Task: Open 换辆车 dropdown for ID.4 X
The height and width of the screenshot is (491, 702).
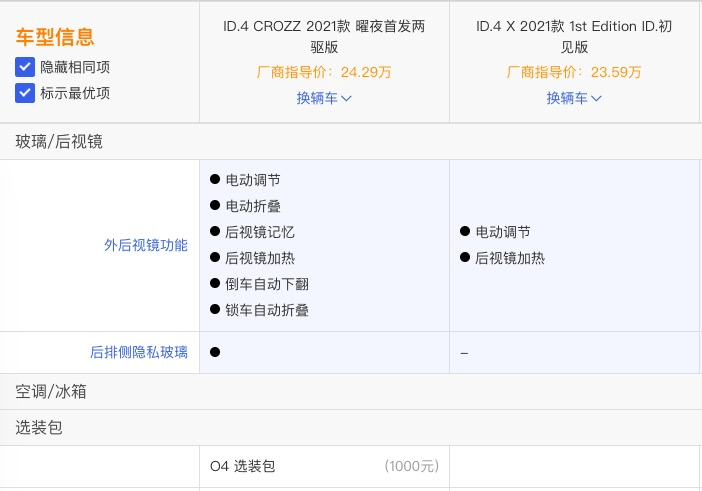Action: (574, 98)
